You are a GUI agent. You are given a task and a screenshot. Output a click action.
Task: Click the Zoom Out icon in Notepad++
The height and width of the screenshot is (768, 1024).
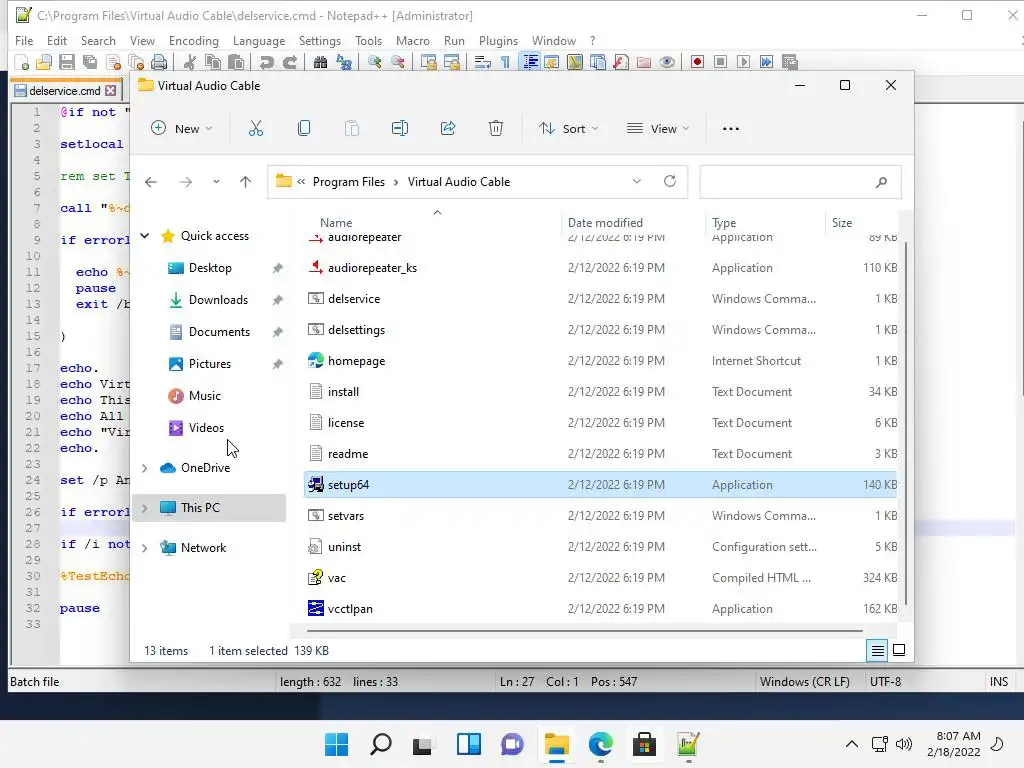click(x=398, y=62)
